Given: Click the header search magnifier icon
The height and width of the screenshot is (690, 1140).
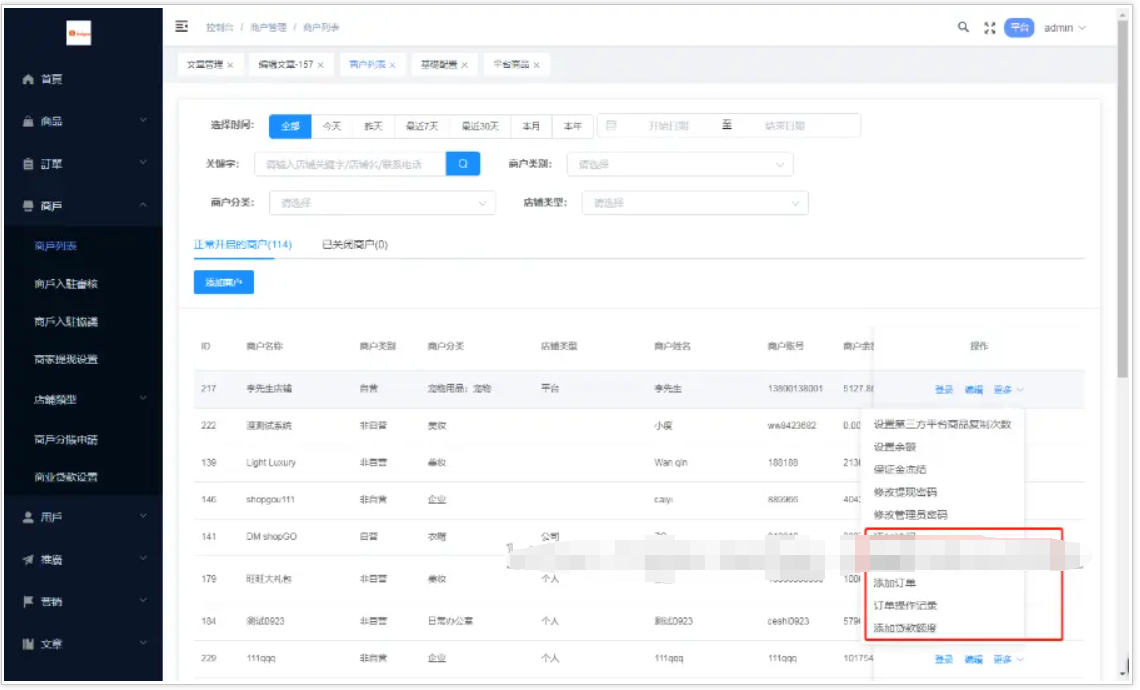Looking at the screenshot, I should pyautogui.click(x=963, y=28).
